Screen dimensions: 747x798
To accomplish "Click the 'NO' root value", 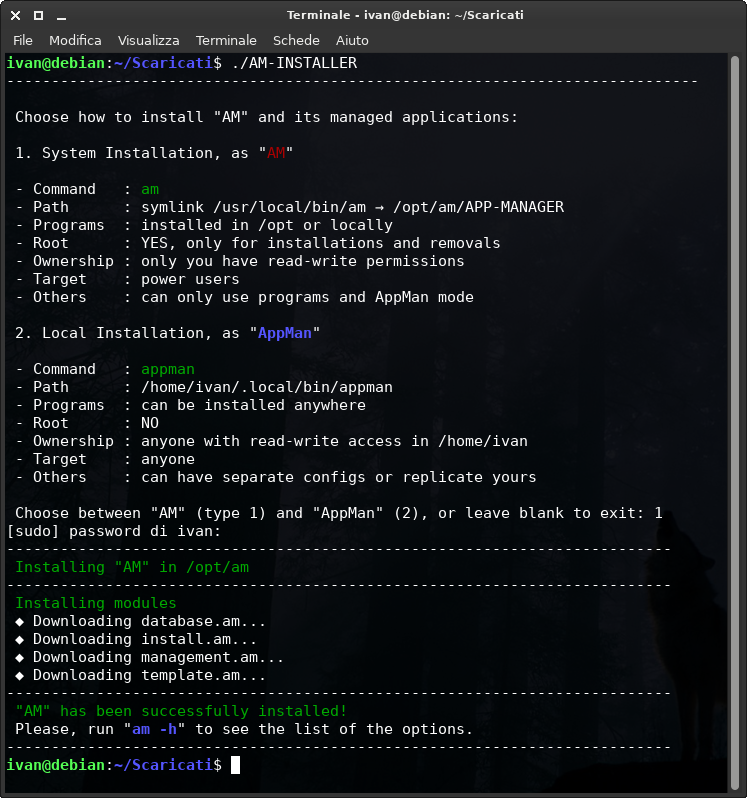I will click(x=150, y=423).
